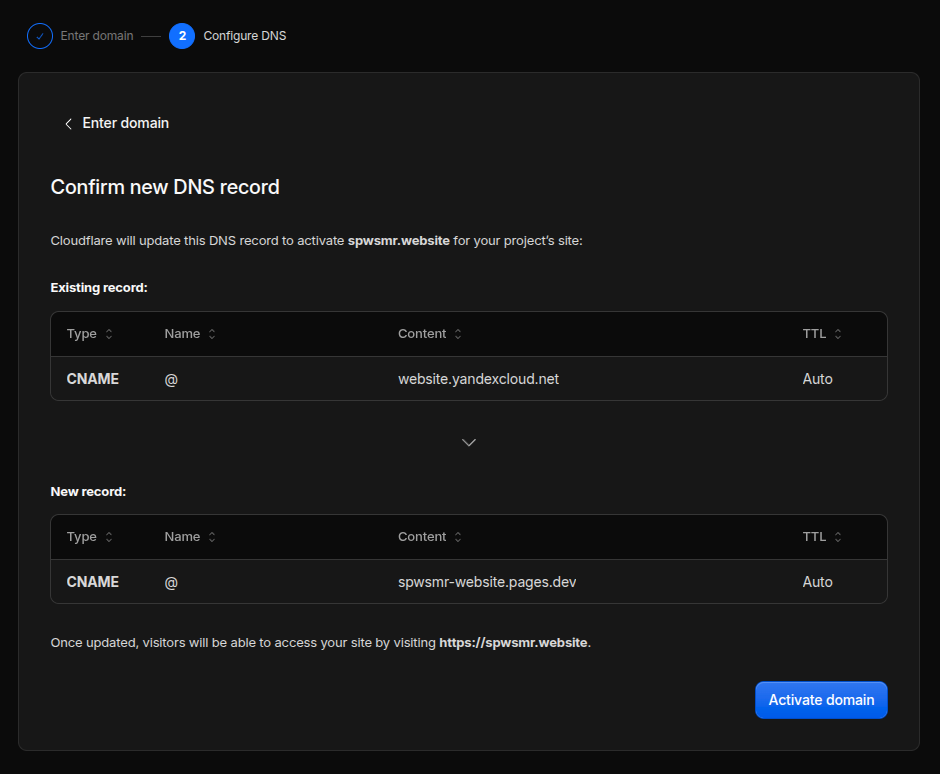The height and width of the screenshot is (774, 940).
Task: Sort existing record by Content arrows
Action: [458, 334]
